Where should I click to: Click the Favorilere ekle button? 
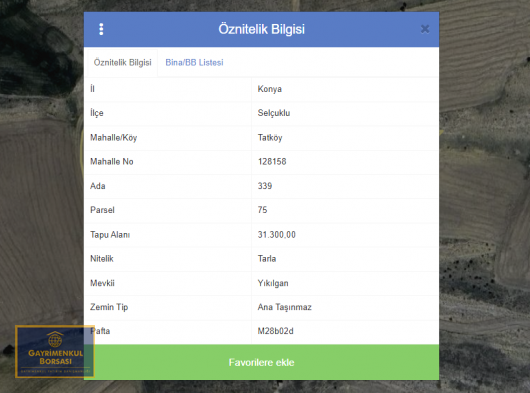click(261, 362)
